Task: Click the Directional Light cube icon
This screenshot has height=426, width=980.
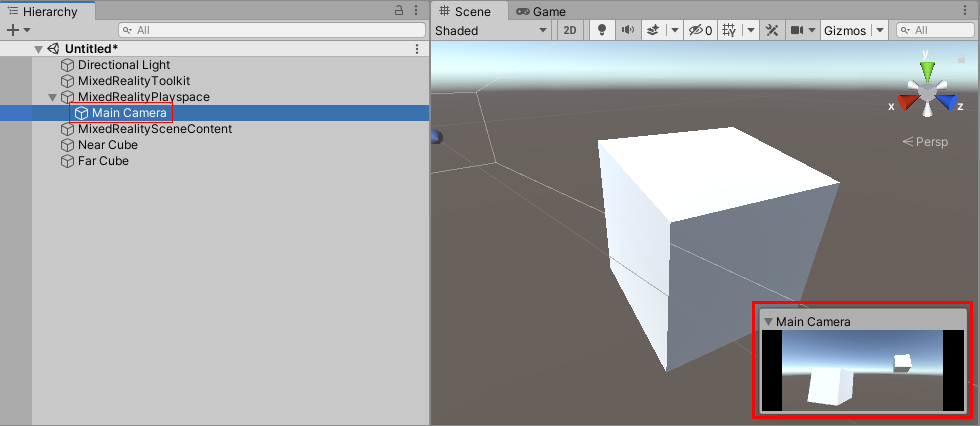Action: click(67, 65)
